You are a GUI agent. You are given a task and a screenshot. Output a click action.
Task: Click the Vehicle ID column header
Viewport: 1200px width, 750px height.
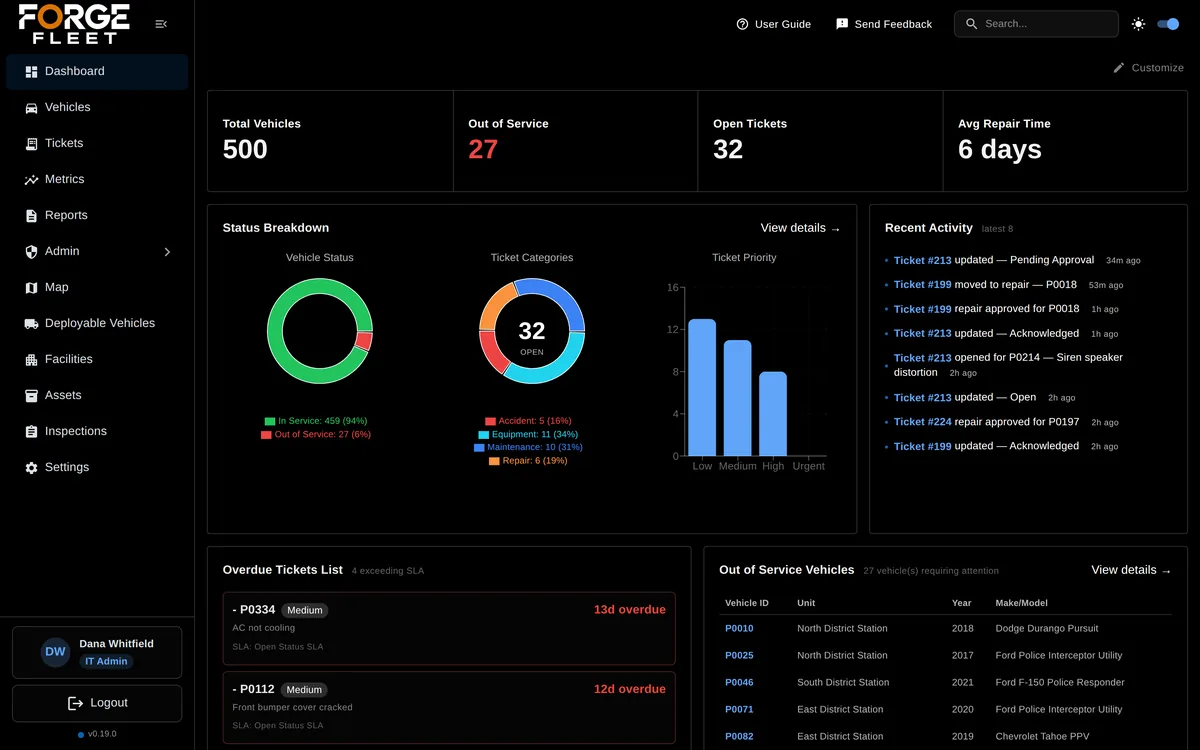747,603
